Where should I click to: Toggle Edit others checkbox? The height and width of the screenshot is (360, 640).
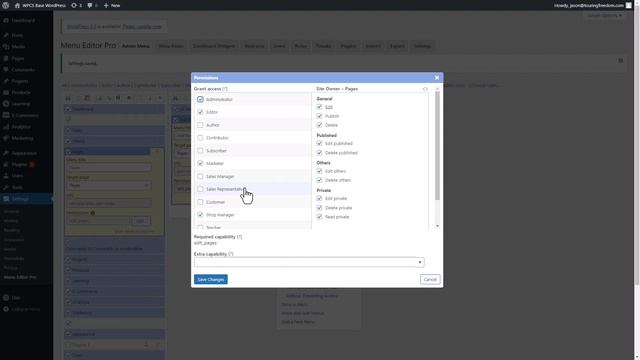(x=319, y=171)
